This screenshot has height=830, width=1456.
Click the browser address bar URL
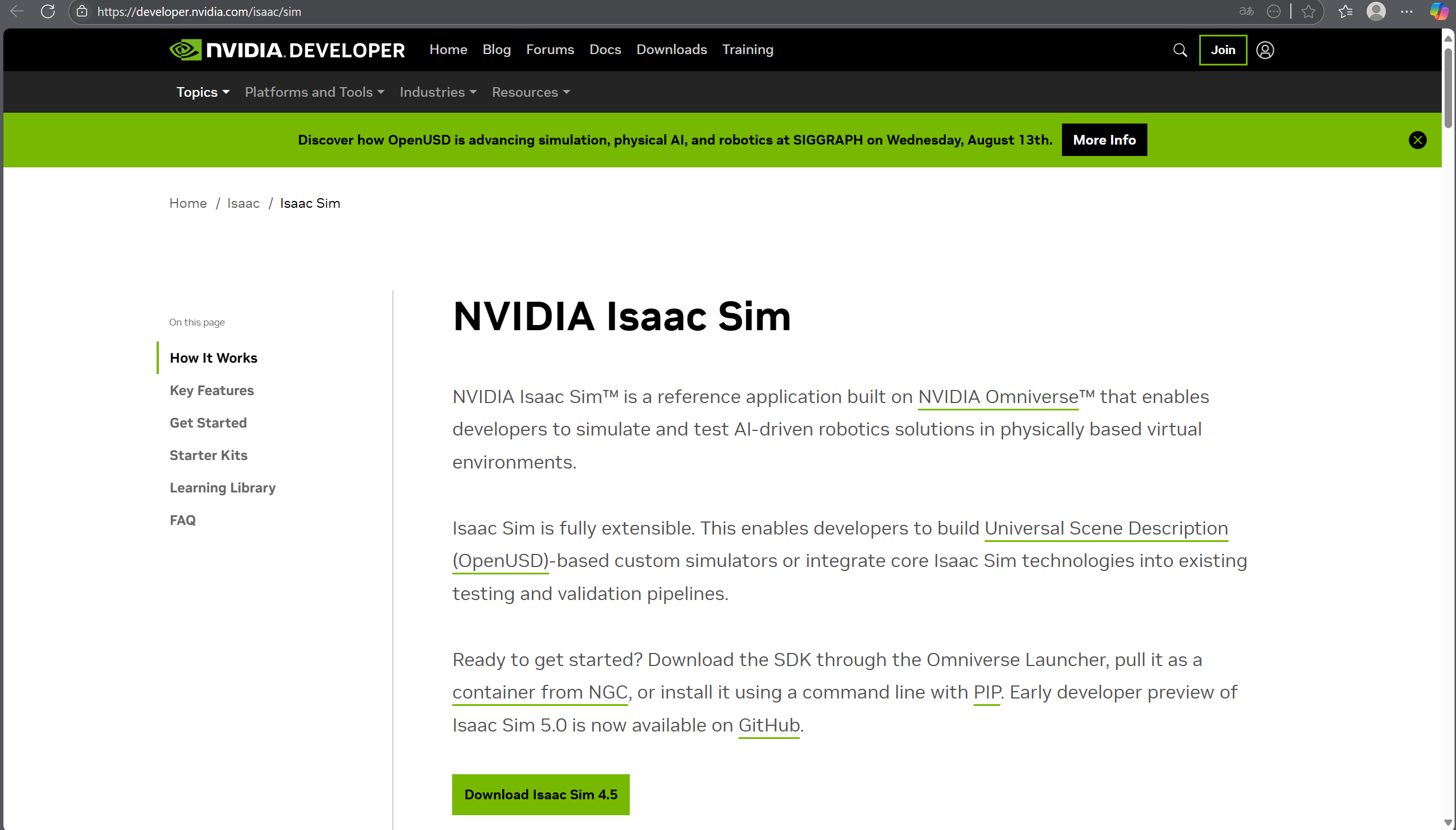coord(199,11)
